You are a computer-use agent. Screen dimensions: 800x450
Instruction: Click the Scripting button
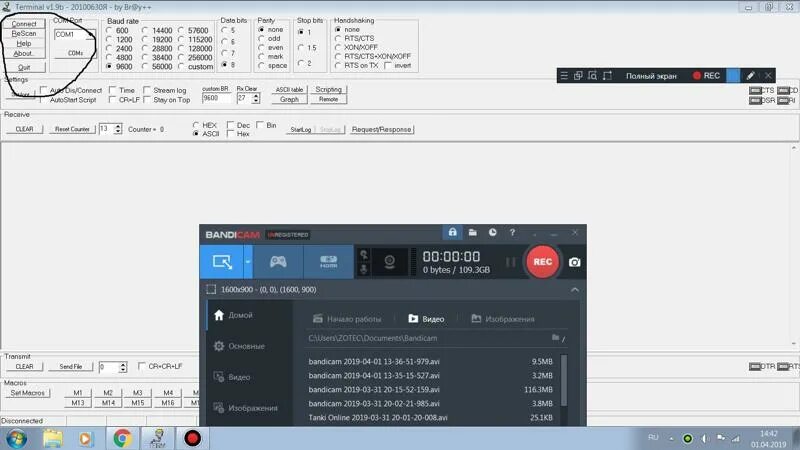click(x=328, y=89)
